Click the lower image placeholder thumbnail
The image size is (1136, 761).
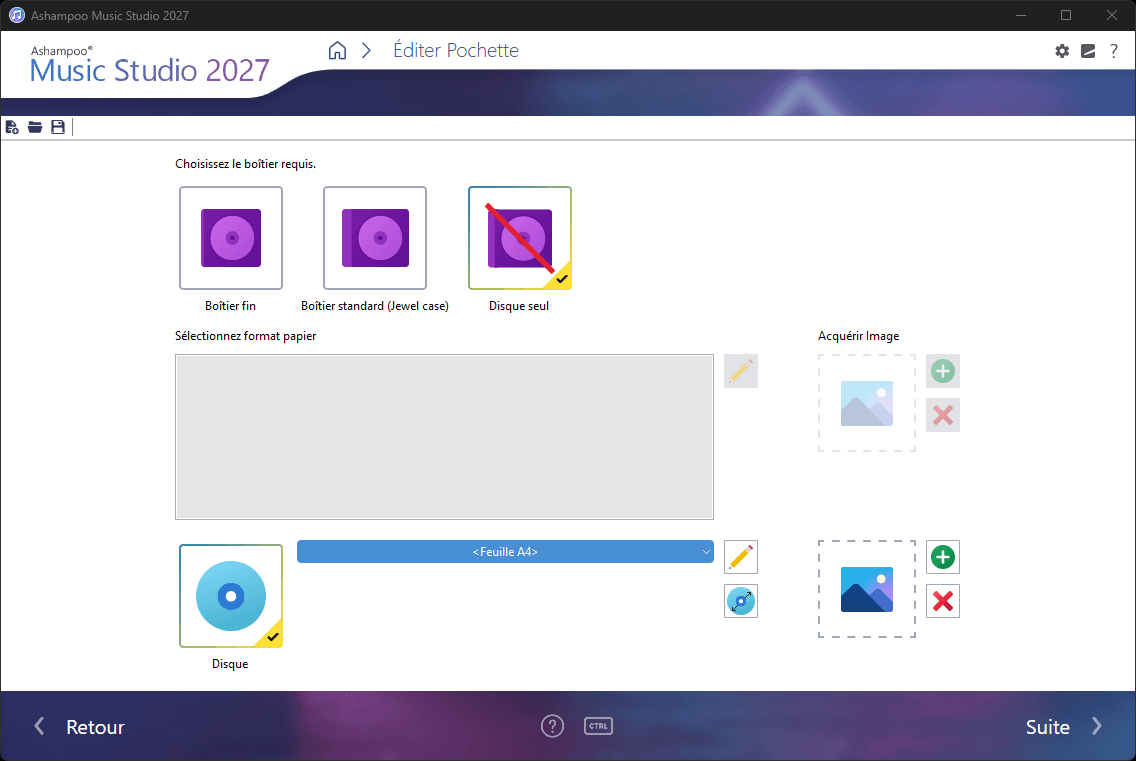click(x=866, y=589)
